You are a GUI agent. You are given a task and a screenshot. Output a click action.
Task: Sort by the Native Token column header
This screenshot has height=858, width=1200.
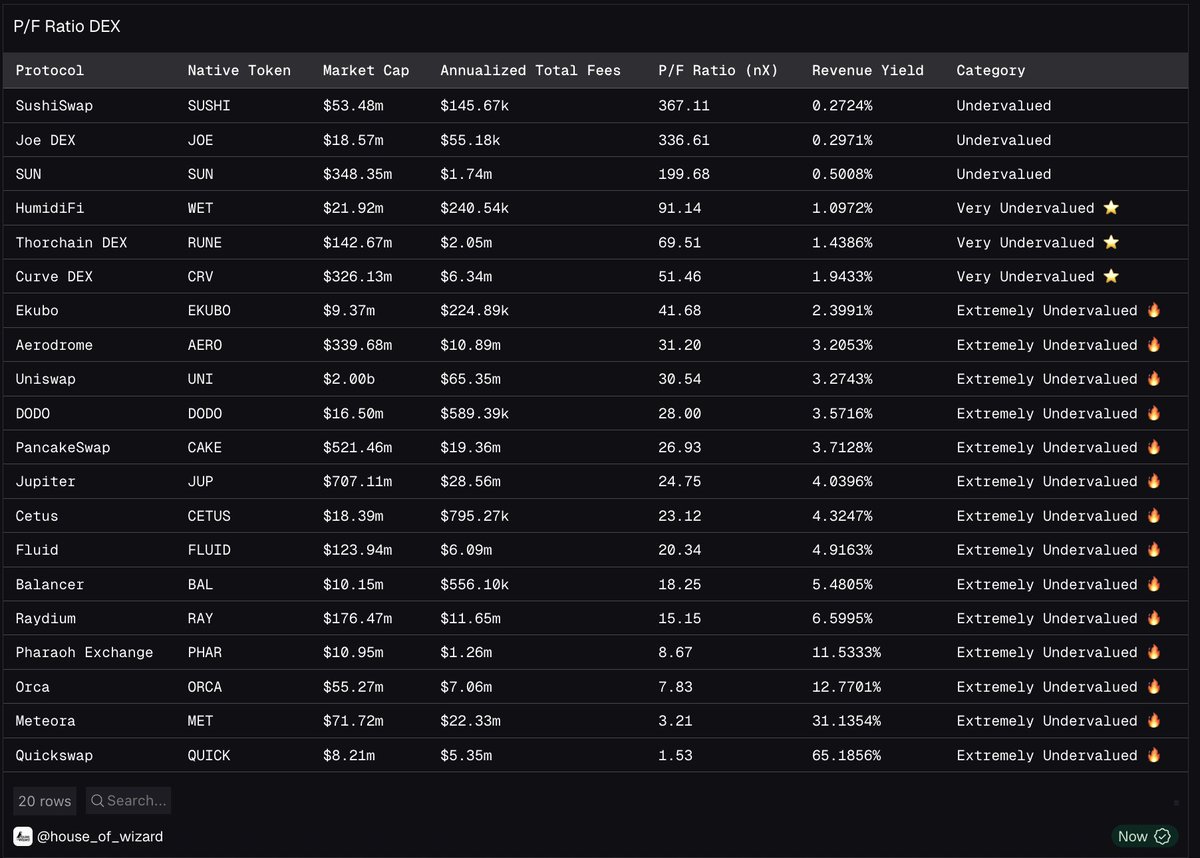239,71
